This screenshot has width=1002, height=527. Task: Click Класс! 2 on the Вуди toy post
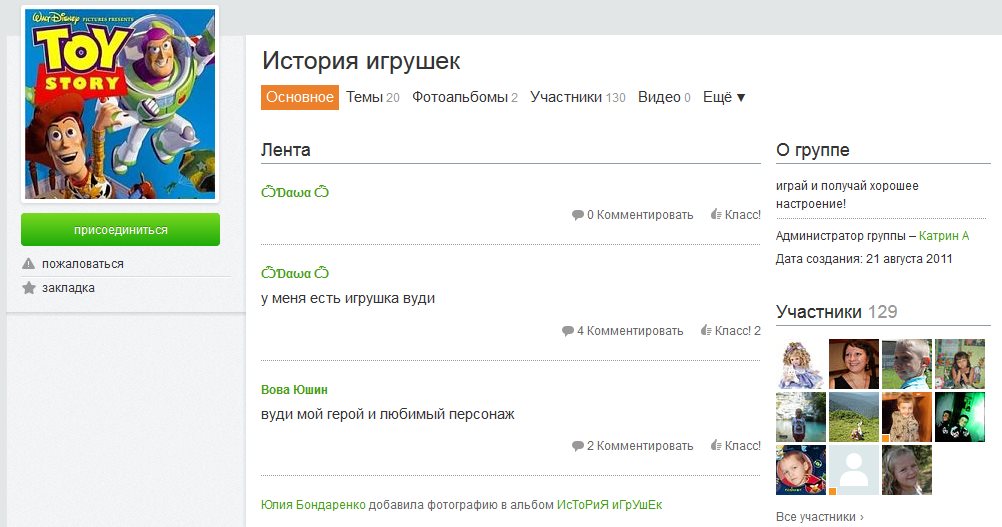point(737,331)
